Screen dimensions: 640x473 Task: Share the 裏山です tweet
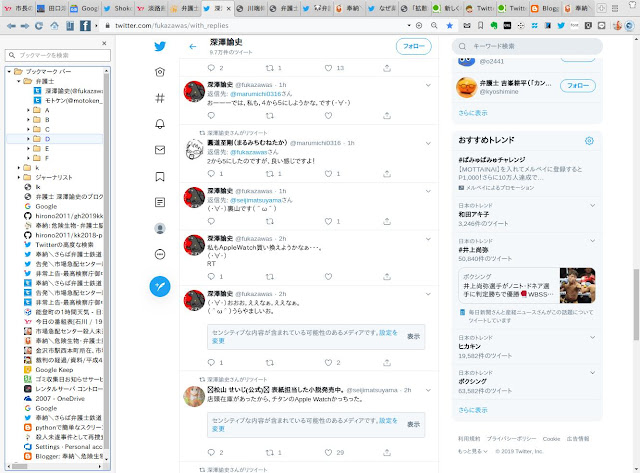click(387, 221)
